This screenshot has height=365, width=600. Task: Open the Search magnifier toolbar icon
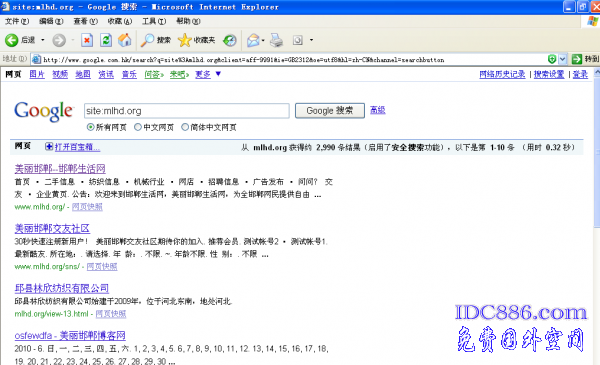147,40
